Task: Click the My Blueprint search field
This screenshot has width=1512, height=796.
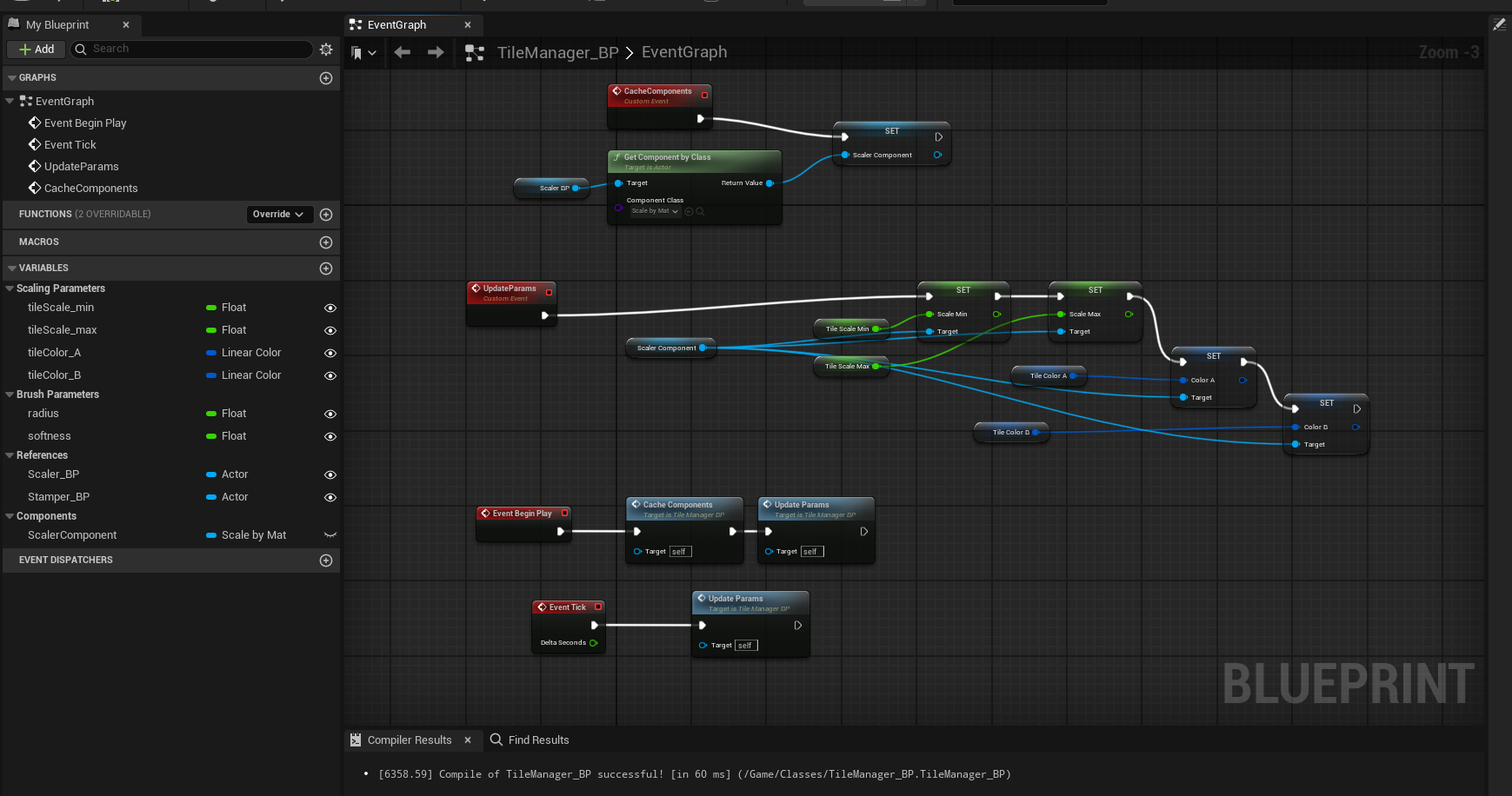Action: click(191, 50)
